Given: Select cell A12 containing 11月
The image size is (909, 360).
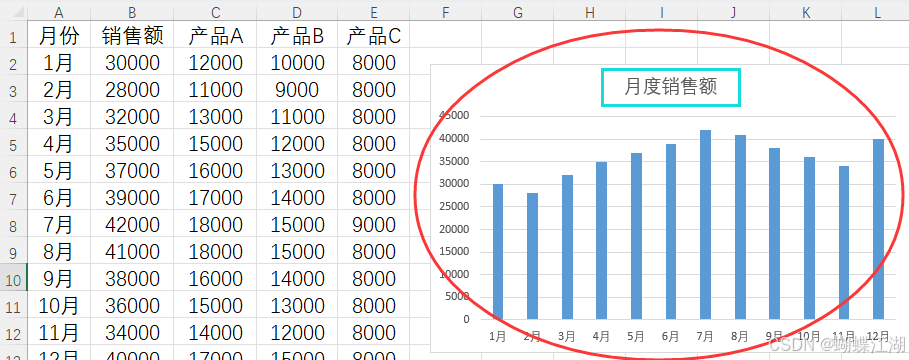Looking at the screenshot, I should (x=59, y=333).
